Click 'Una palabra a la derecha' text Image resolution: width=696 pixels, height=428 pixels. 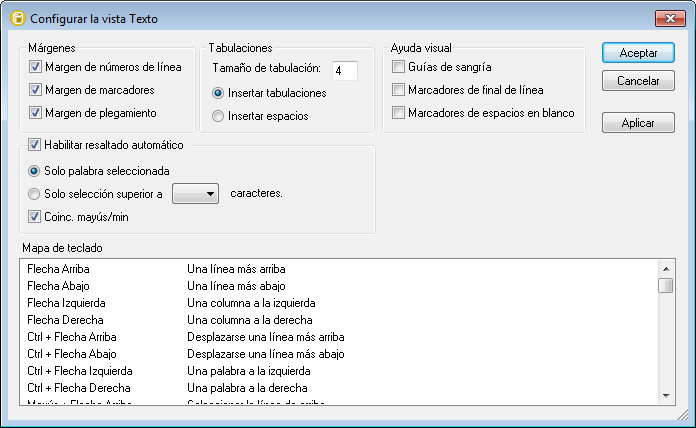(247, 388)
